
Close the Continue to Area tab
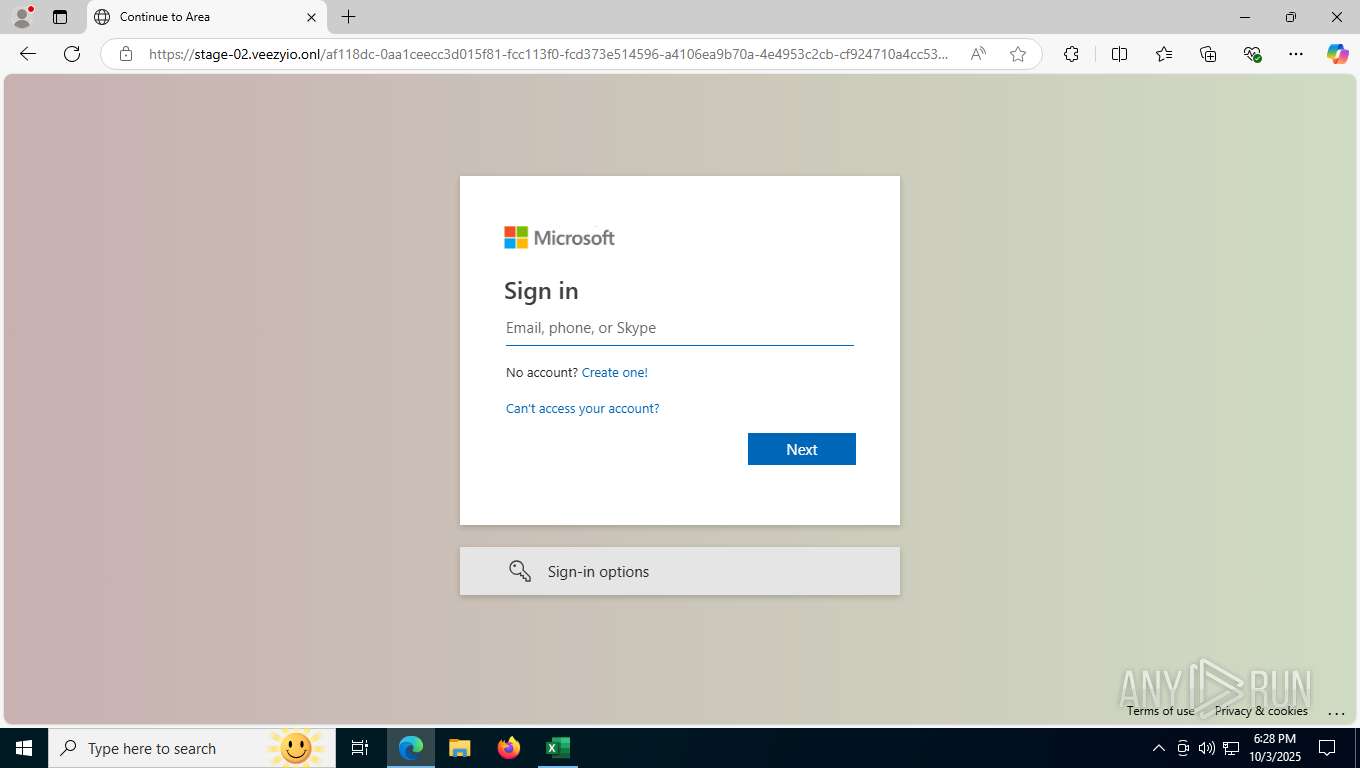[311, 17]
